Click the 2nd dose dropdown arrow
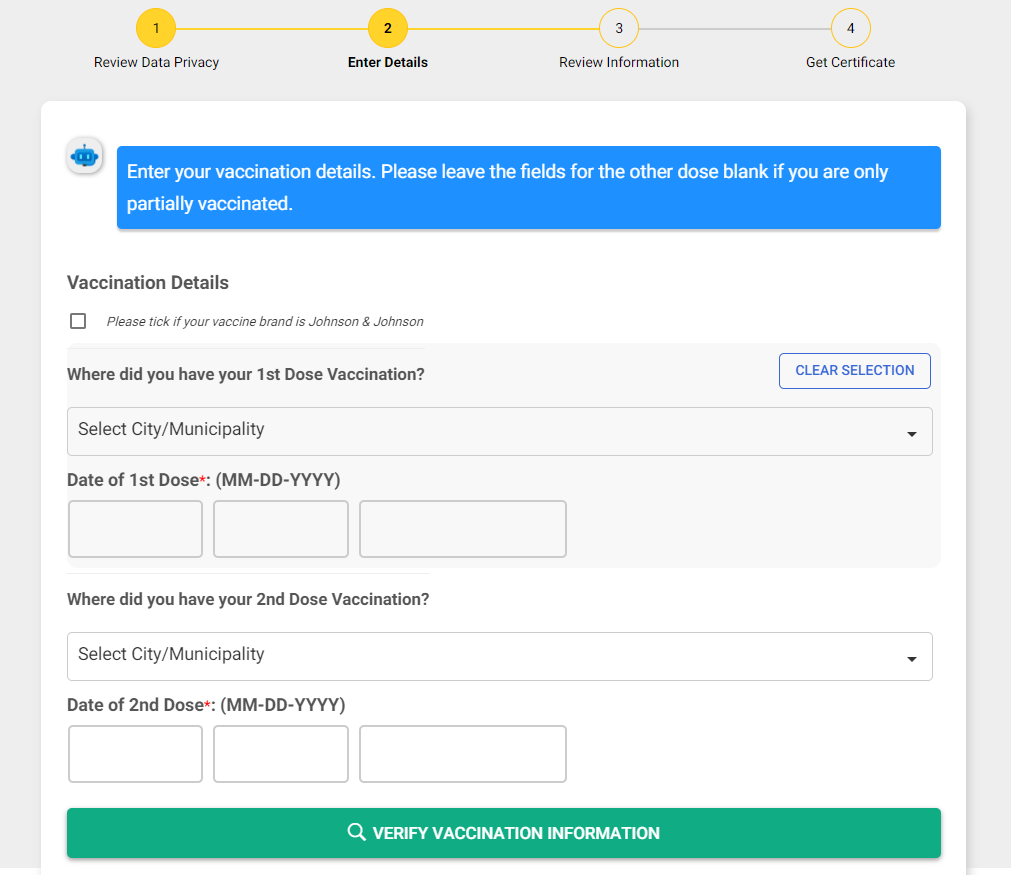 pyautogui.click(x=911, y=659)
